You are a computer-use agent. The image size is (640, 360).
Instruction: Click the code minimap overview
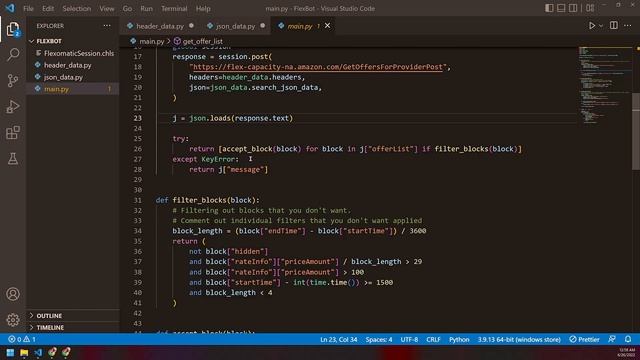(605, 85)
